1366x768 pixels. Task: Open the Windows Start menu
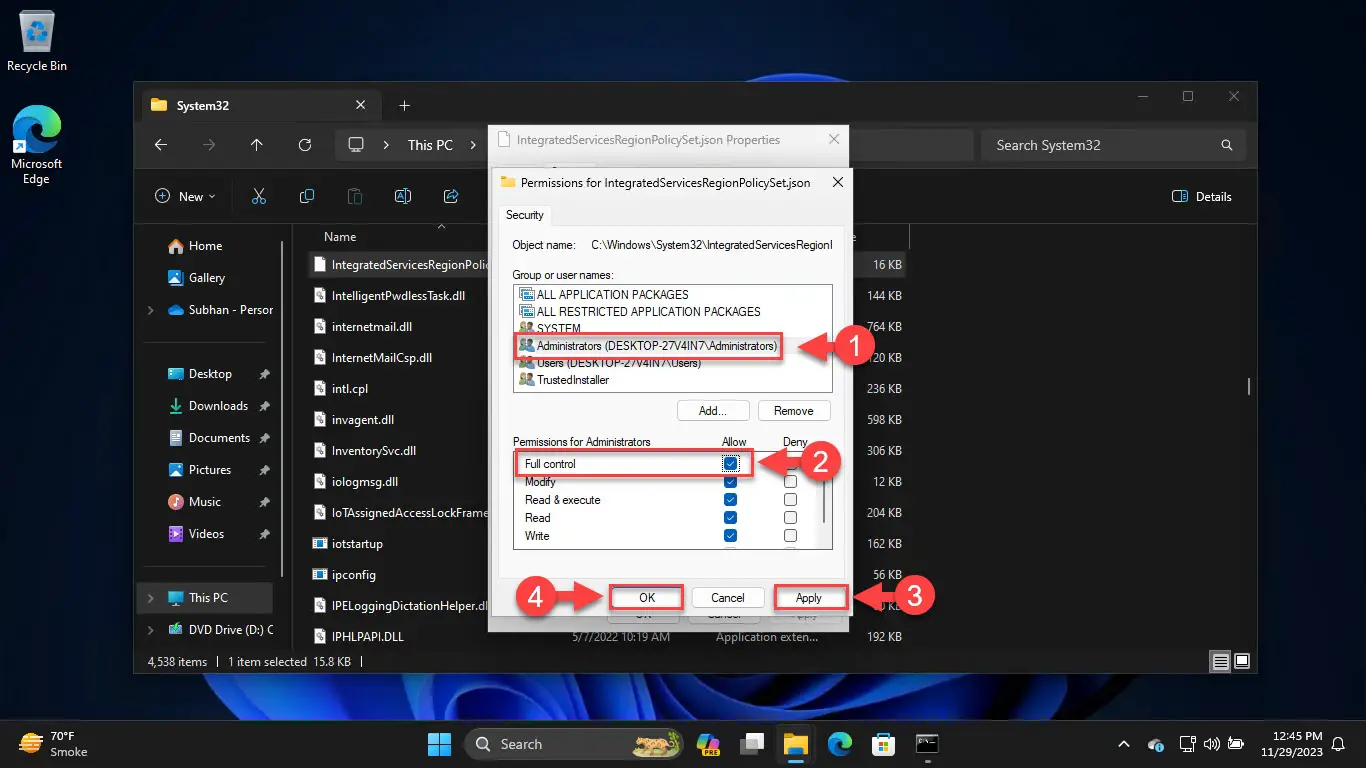click(x=439, y=744)
